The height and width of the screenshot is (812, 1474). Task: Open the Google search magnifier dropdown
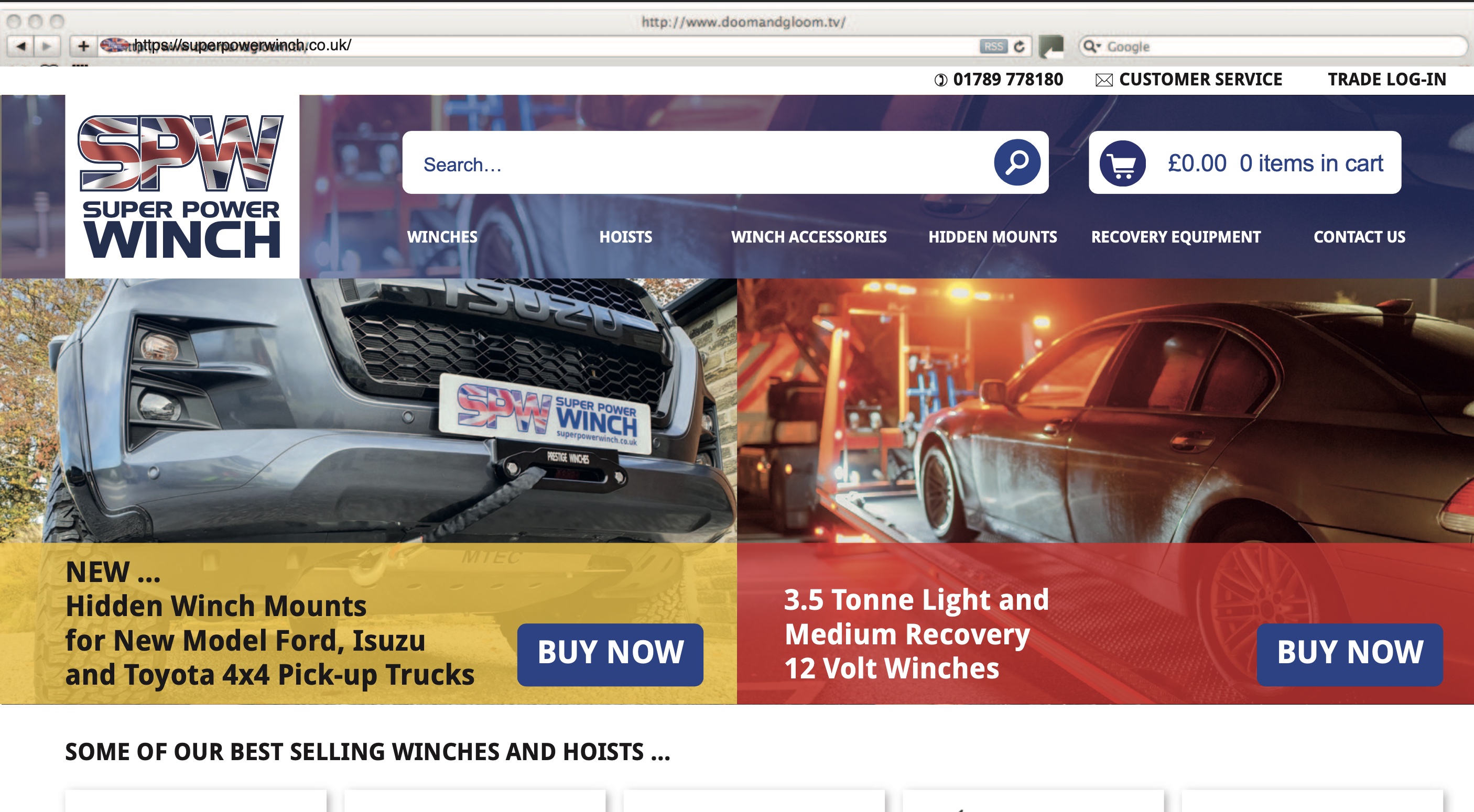pyautogui.click(x=1092, y=46)
